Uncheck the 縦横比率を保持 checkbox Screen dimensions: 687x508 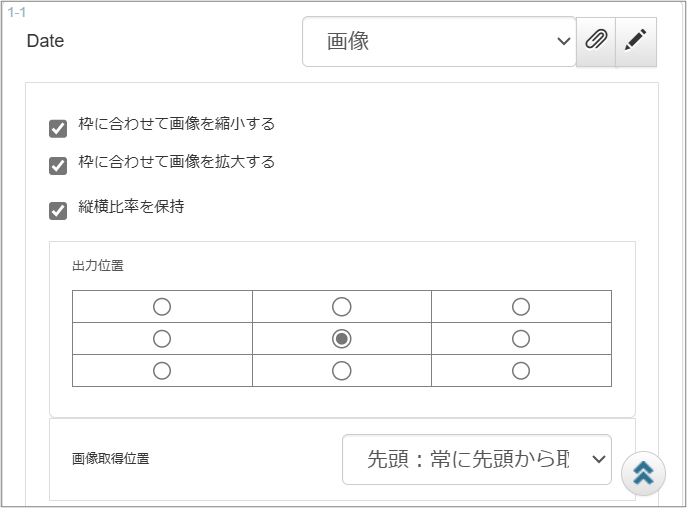point(58,210)
